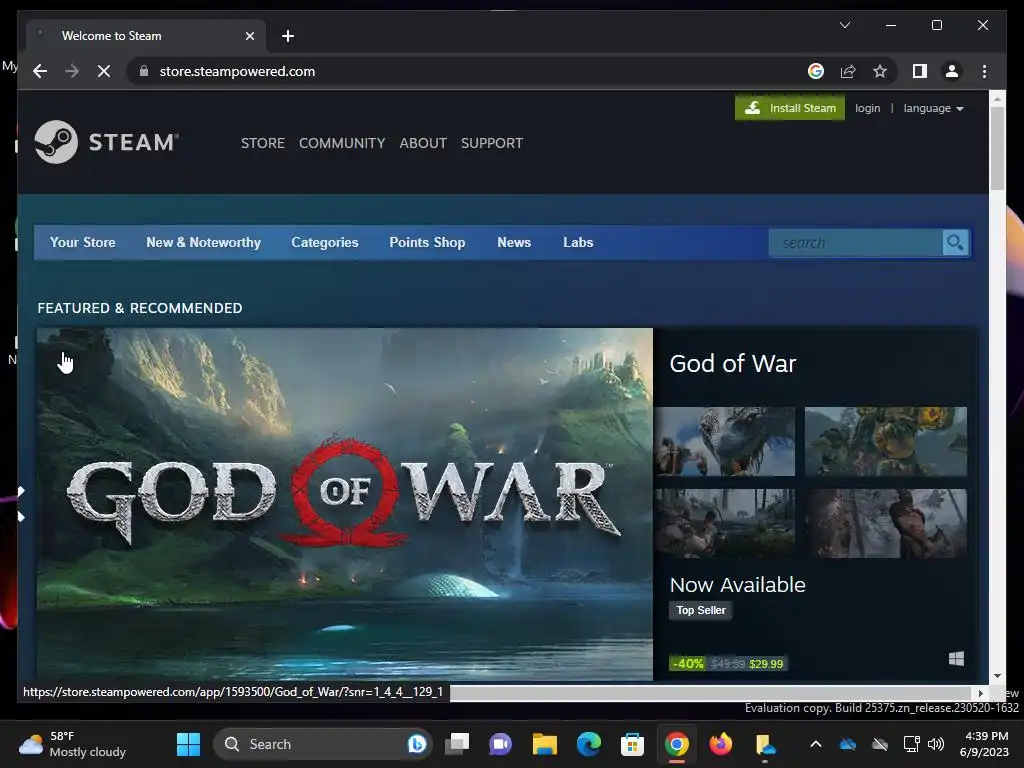Open New & Noteworthy tab
Screen dimensions: 1024x768
(x=203, y=242)
